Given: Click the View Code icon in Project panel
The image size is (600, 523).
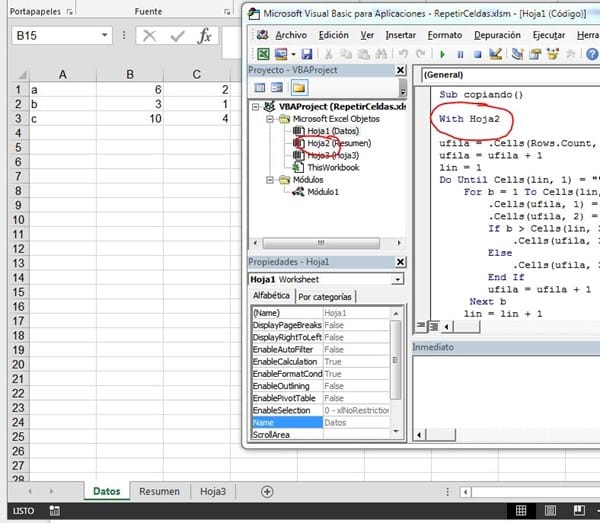Looking at the screenshot, I should click(x=258, y=88).
